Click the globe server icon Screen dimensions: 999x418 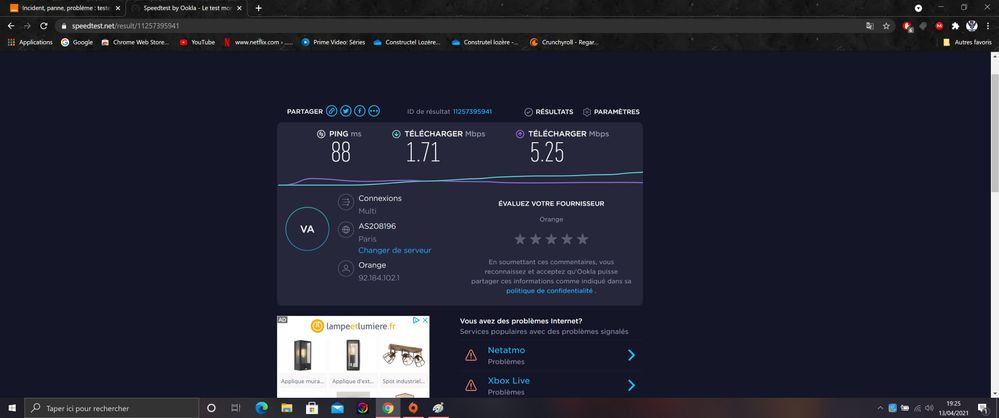[346, 230]
